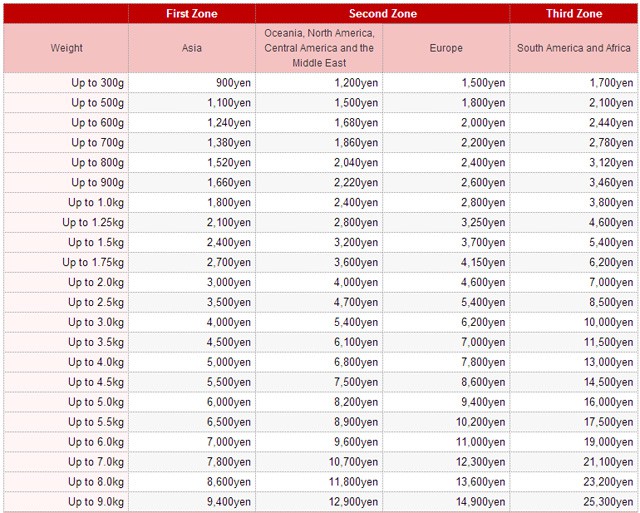Select the Weight header cell
The width and height of the screenshot is (640, 513).
pyautogui.click(x=66, y=48)
